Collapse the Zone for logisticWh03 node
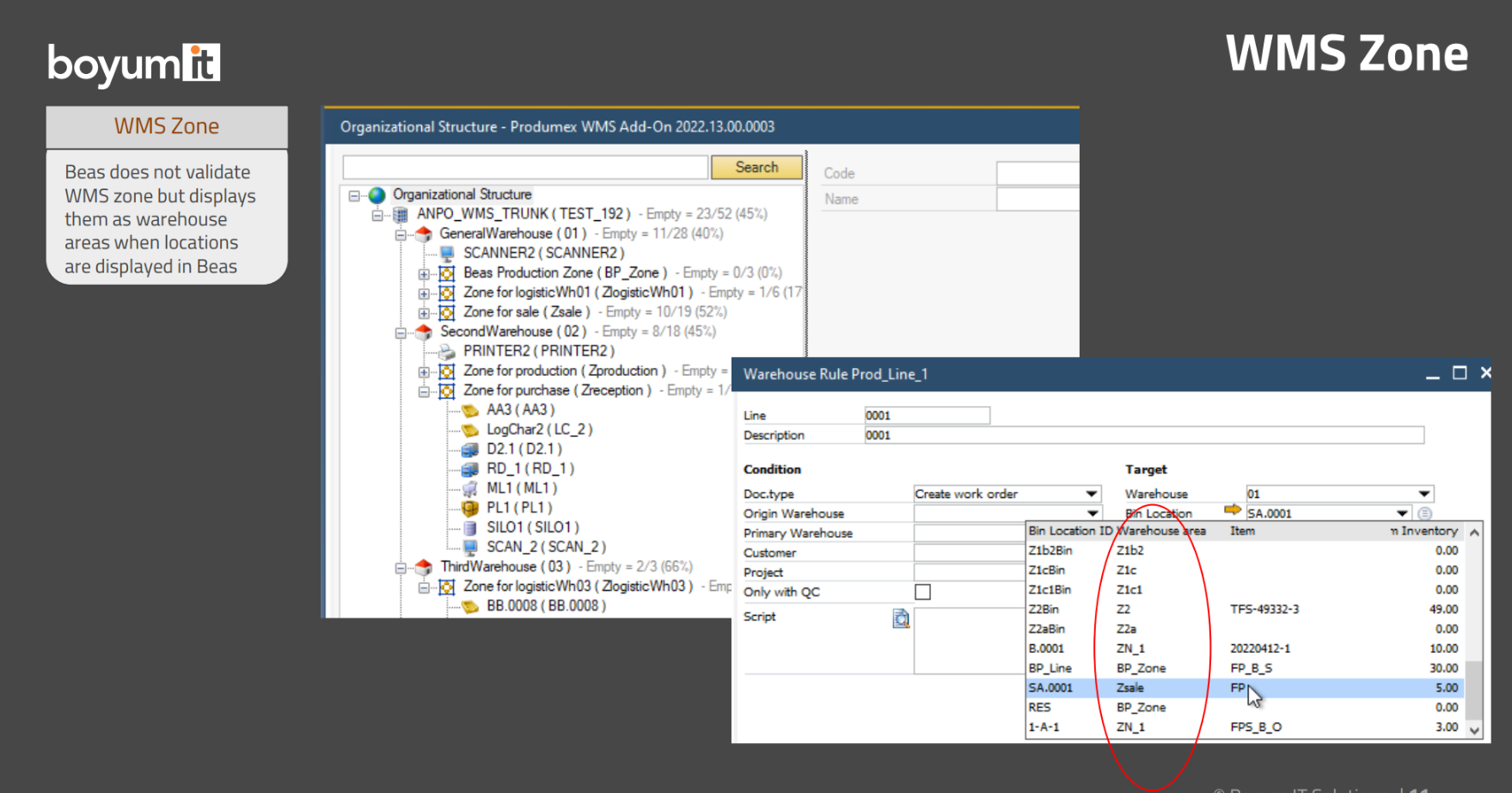The height and width of the screenshot is (793, 1512). 424,587
